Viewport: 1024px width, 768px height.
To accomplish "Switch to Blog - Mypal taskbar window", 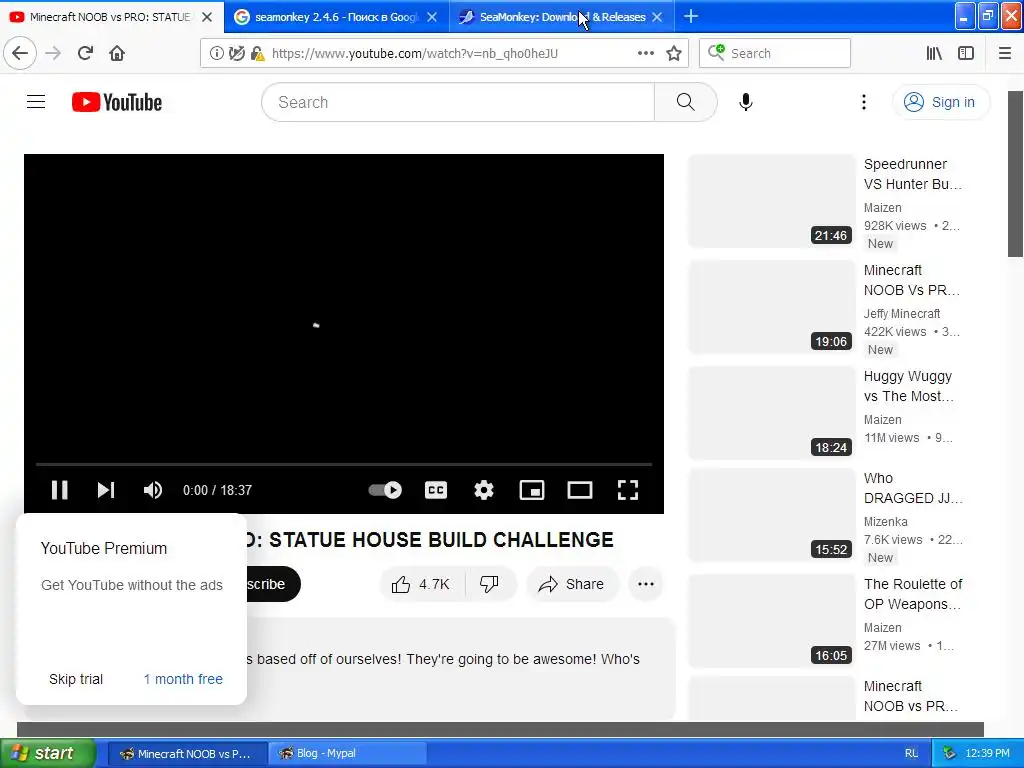I will 346,753.
